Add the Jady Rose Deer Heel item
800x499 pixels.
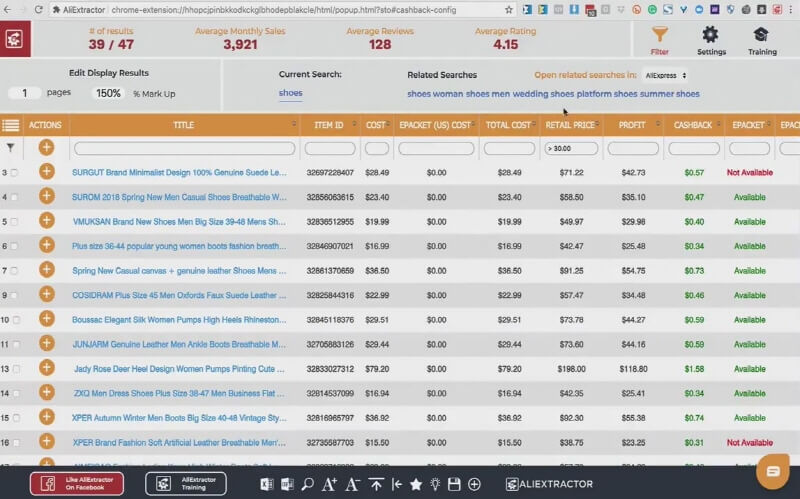click(x=46, y=367)
